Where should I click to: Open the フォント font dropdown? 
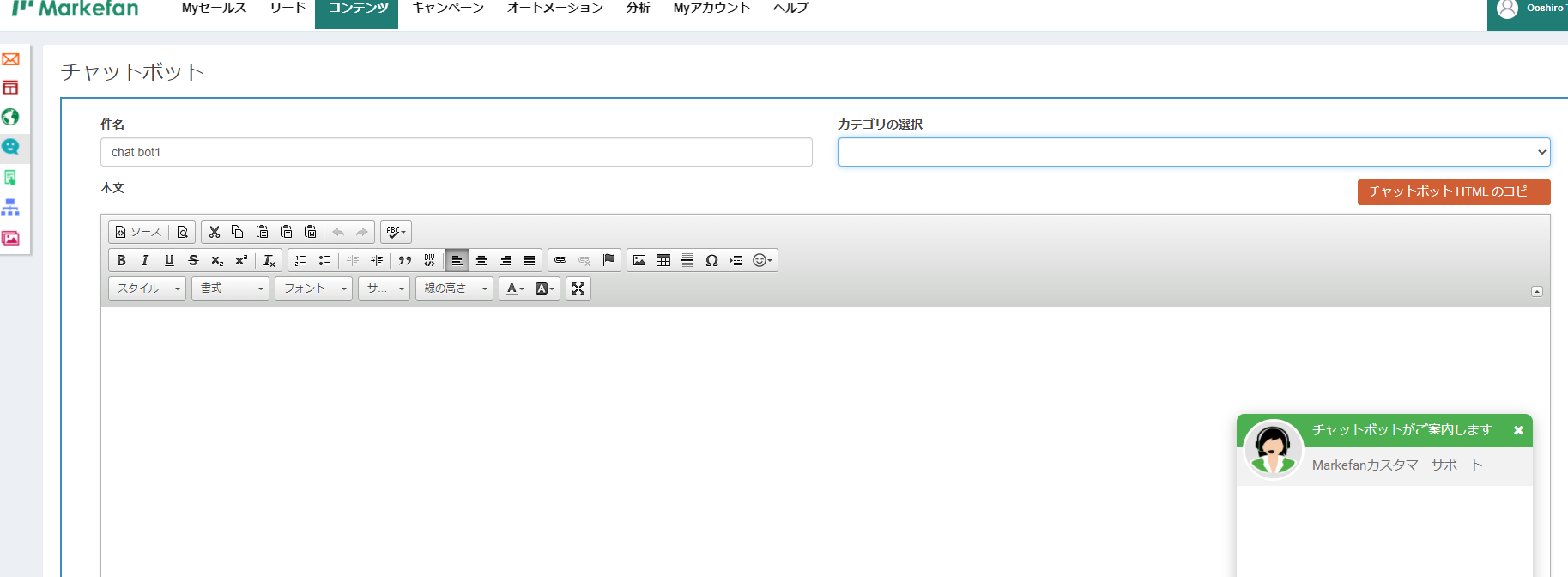pos(314,288)
